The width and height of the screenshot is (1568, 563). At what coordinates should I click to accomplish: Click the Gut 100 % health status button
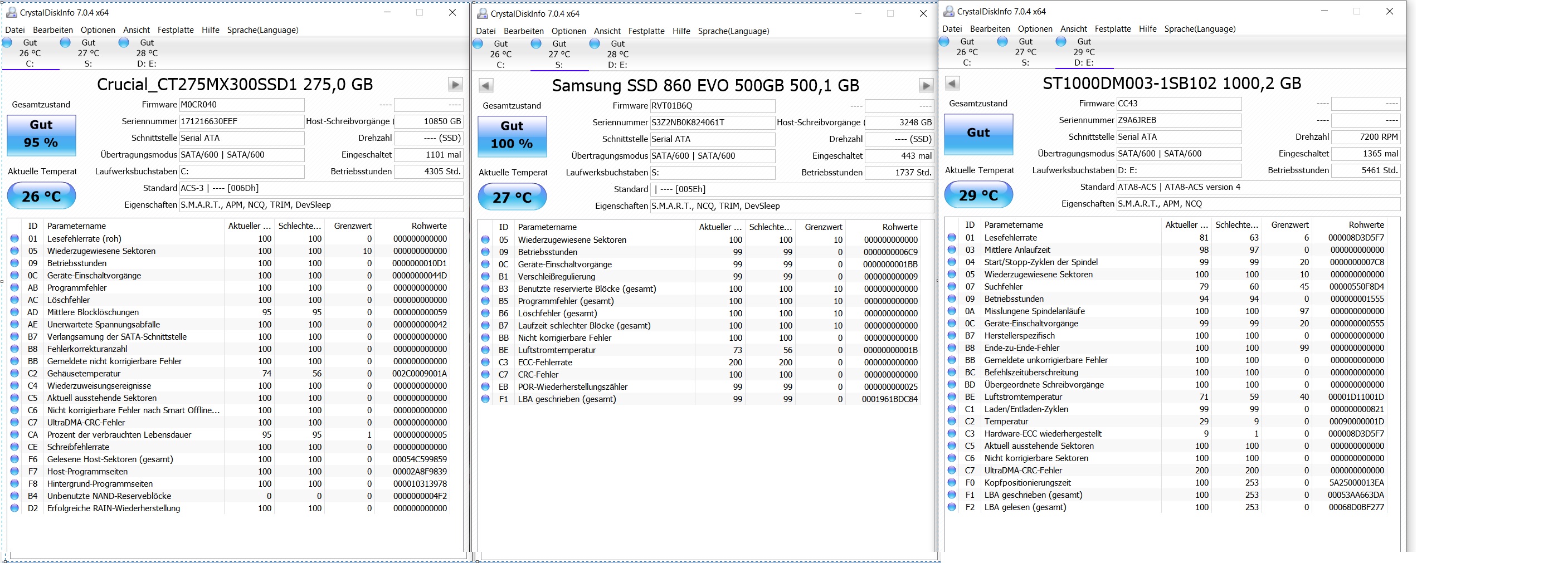pos(512,136)
